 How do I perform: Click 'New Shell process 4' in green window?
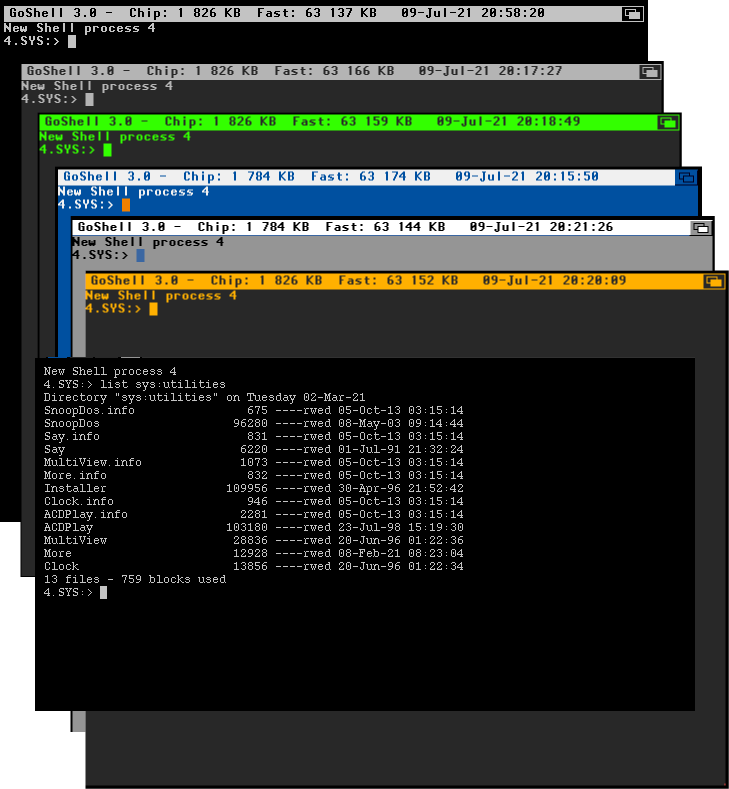tap(115, 137)
